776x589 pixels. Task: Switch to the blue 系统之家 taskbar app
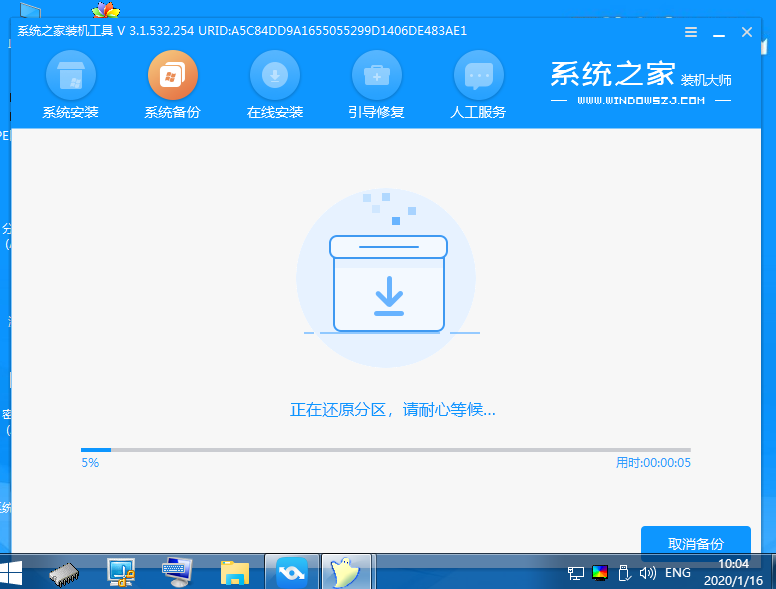click(x=292, y=572)
